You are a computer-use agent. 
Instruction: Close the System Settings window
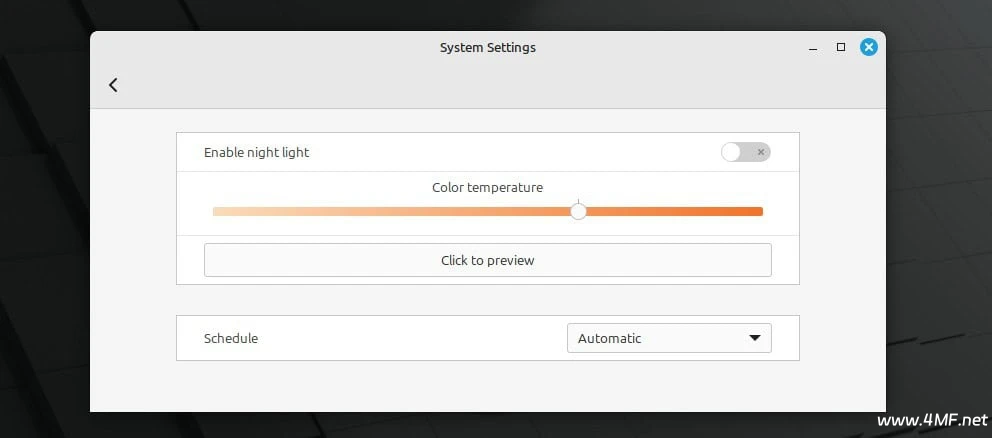tap(869, 47)
